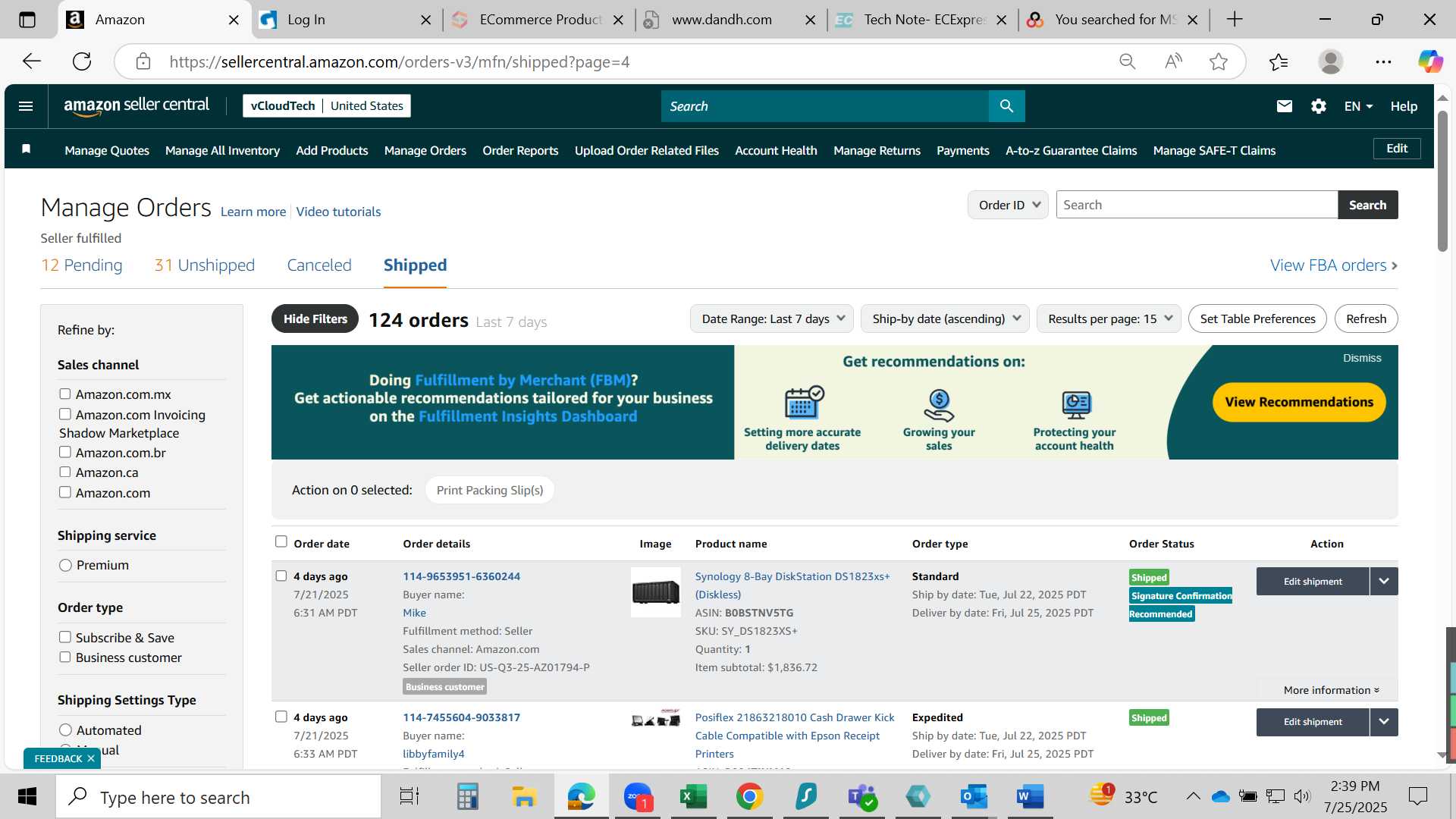Open the Calculator app on the taskbar
Screen dimensions: 1456x819
tap(467, 796)
